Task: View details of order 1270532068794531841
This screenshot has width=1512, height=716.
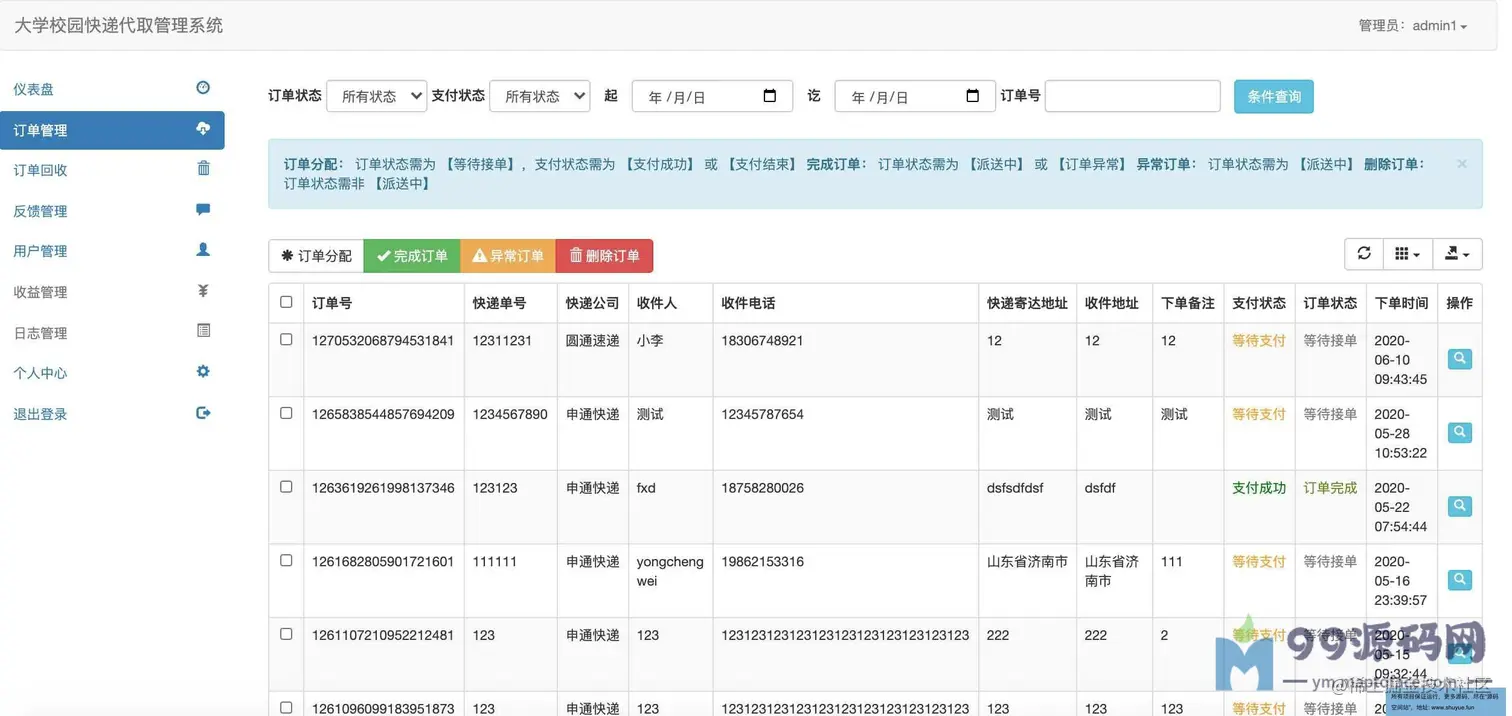Action: click(x=1460, y=359)
